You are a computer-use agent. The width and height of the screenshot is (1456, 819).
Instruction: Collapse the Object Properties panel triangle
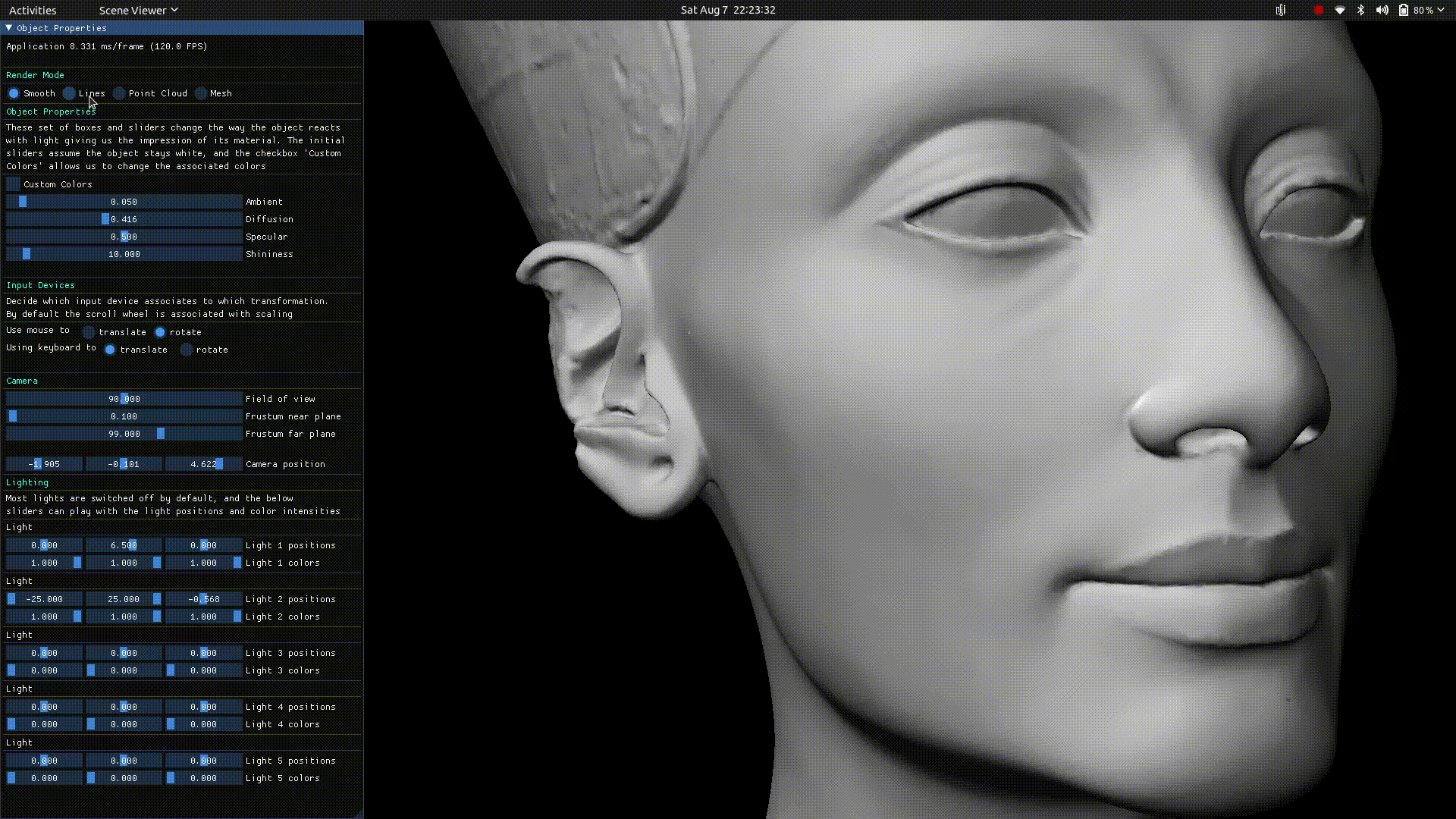click(x=9, y=28)
